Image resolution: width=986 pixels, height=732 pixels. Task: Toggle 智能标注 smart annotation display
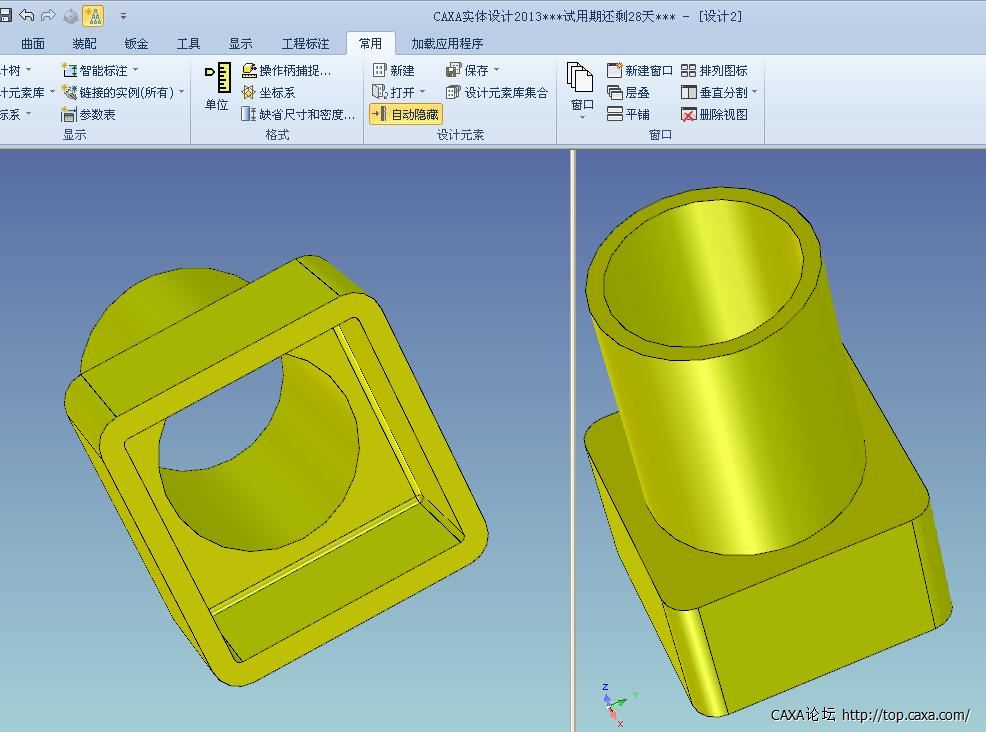tap(69, 71)
